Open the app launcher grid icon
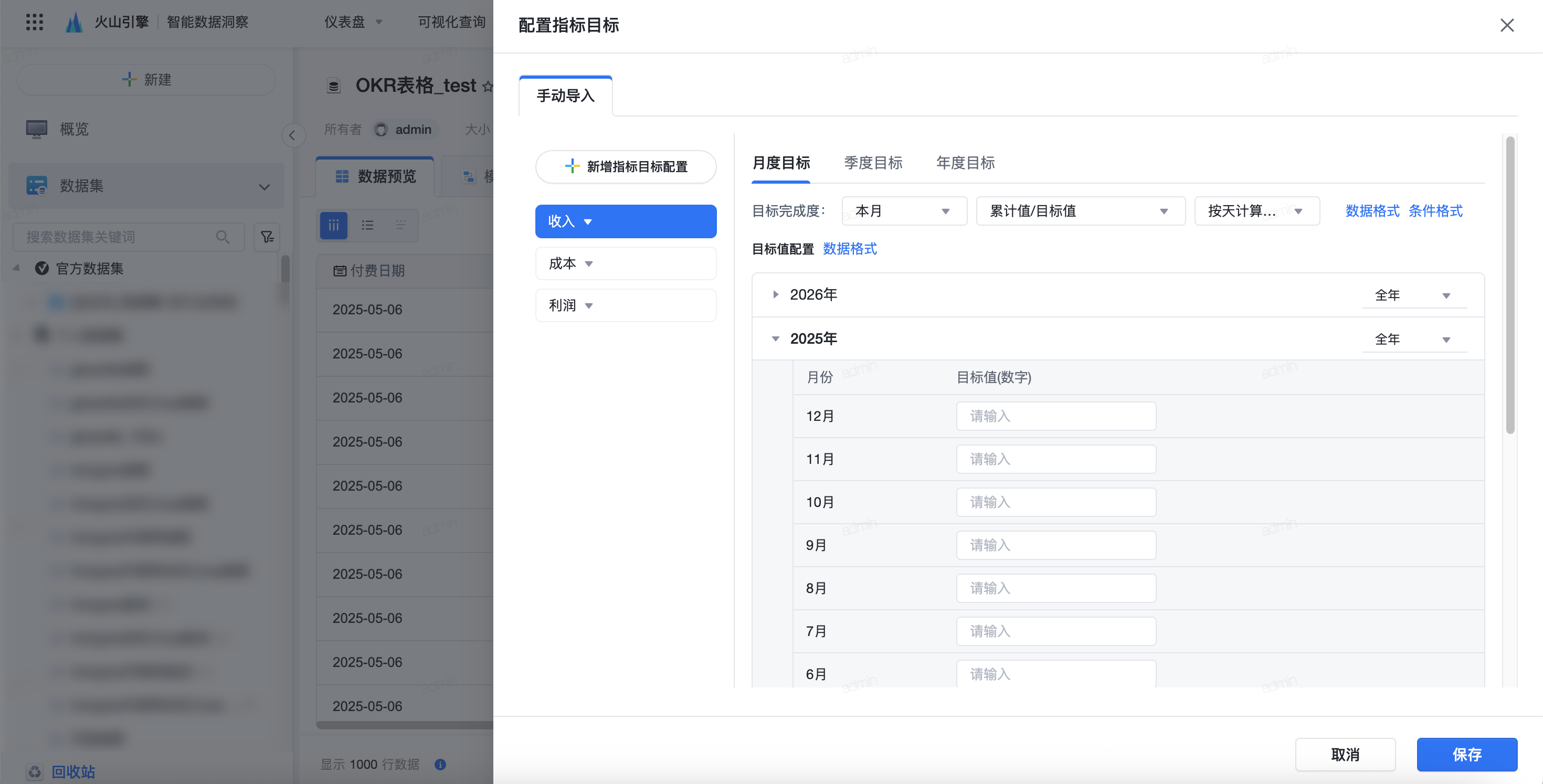1543x784 pixels. click(35, 22)
